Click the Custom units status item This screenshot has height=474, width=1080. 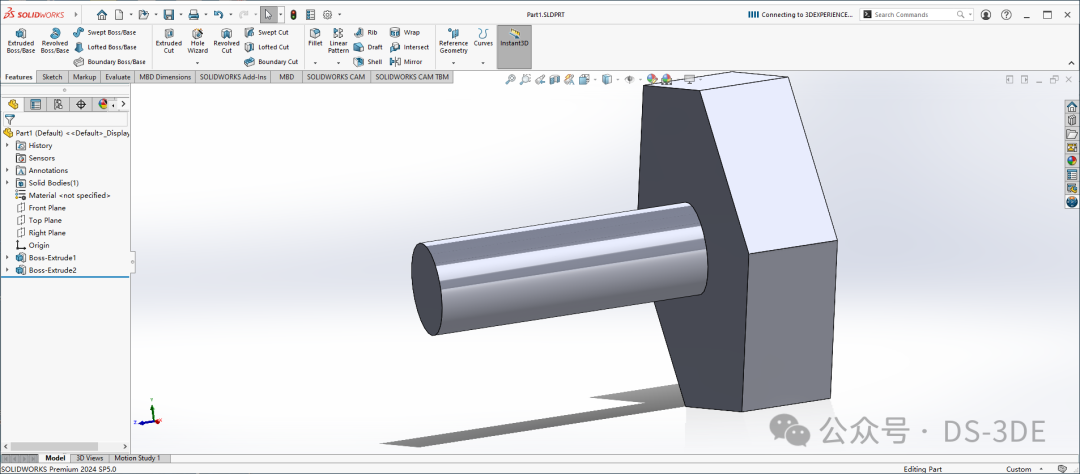pos(1019,469)
